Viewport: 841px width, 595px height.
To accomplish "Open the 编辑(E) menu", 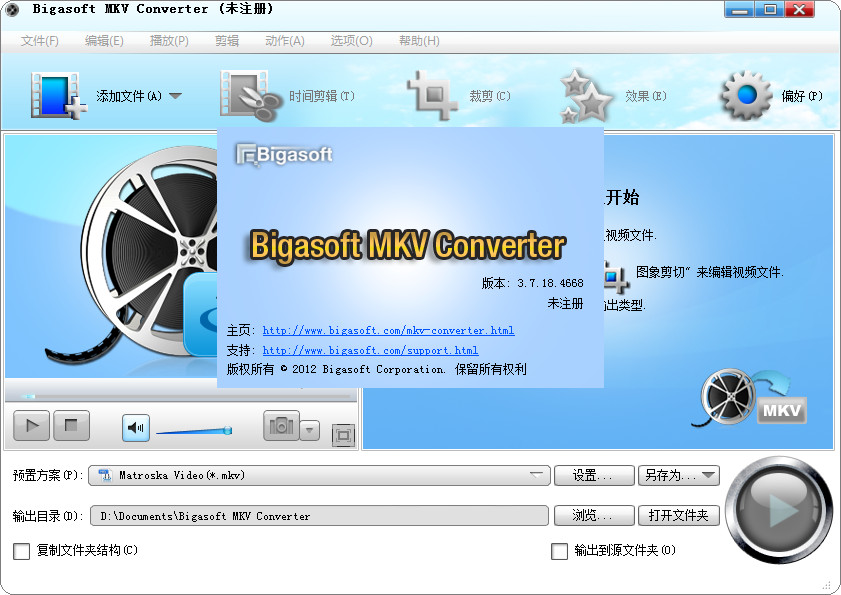I will [x=104, y=41].
